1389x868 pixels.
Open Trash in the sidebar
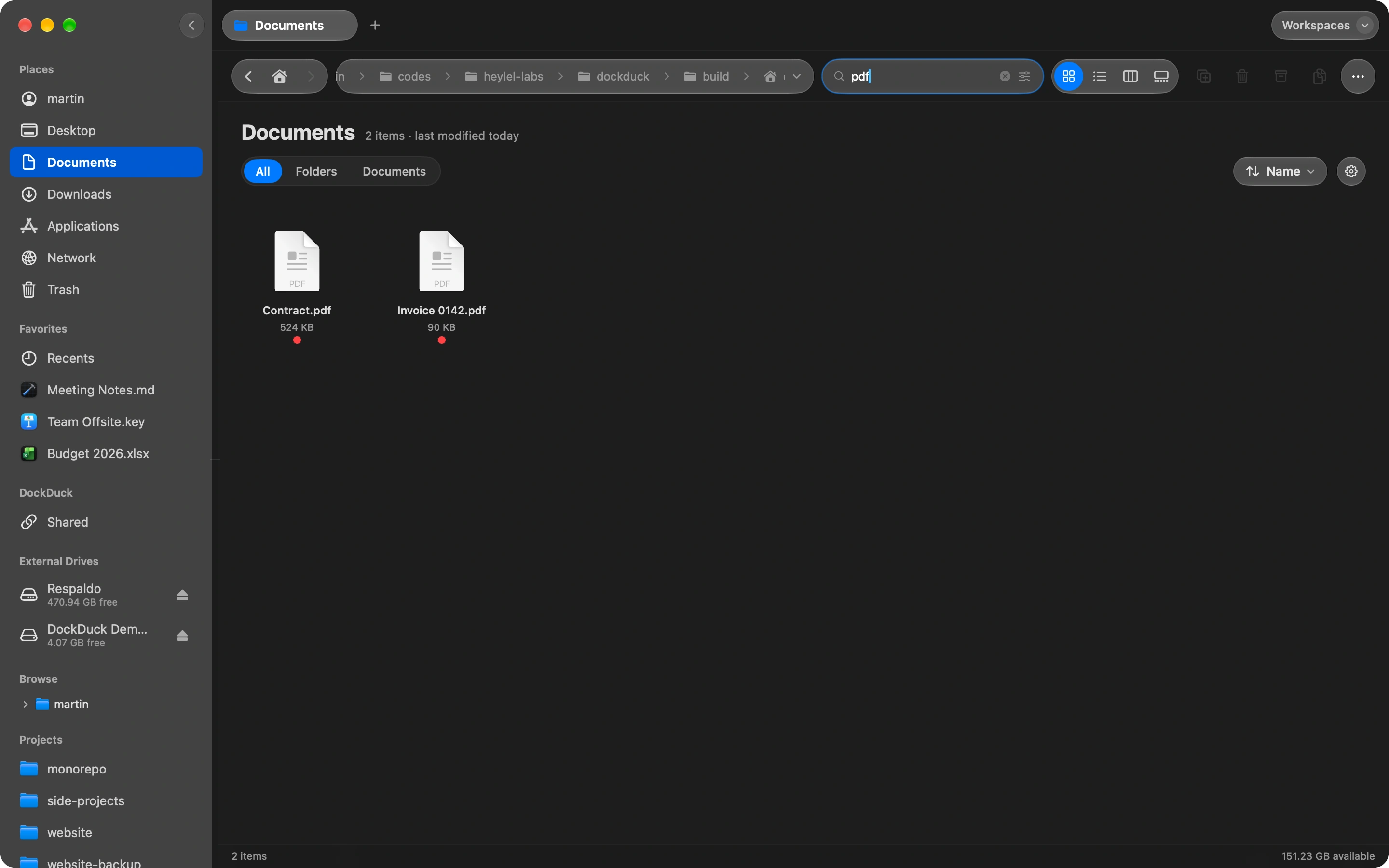point(106,290)
